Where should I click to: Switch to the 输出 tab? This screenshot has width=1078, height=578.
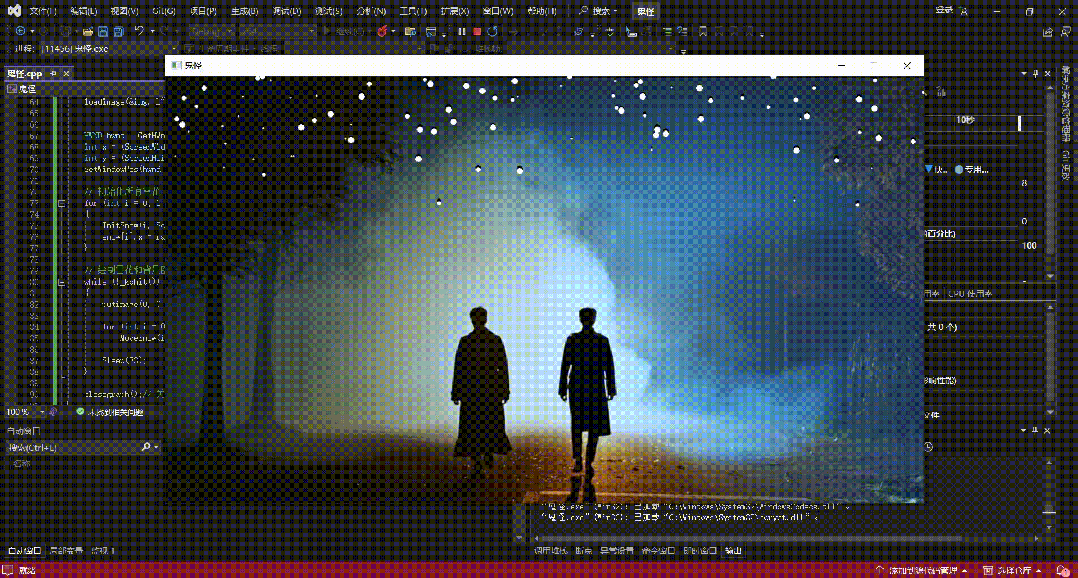(734, 551)
